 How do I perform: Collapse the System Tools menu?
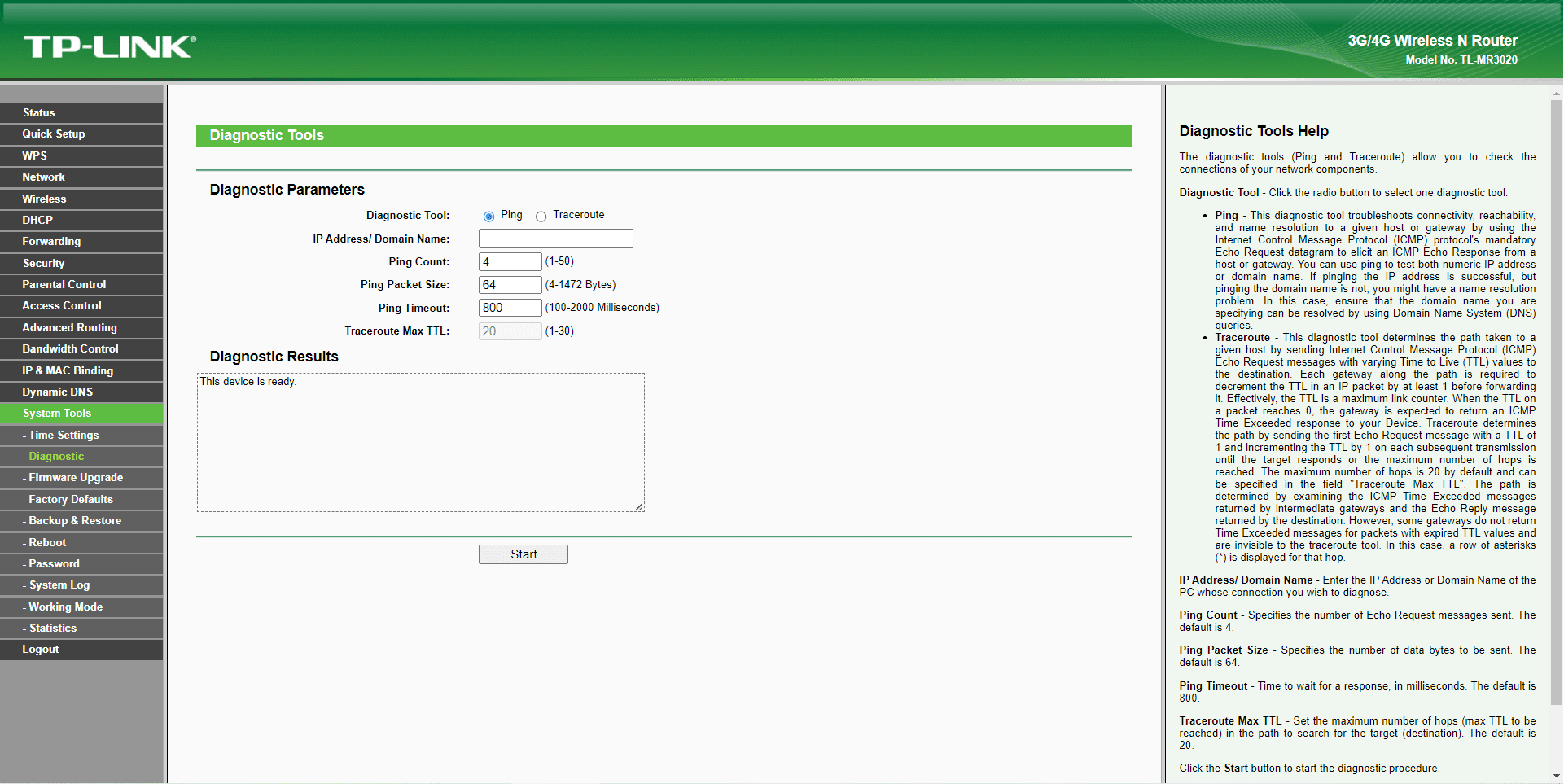(81, 414)
